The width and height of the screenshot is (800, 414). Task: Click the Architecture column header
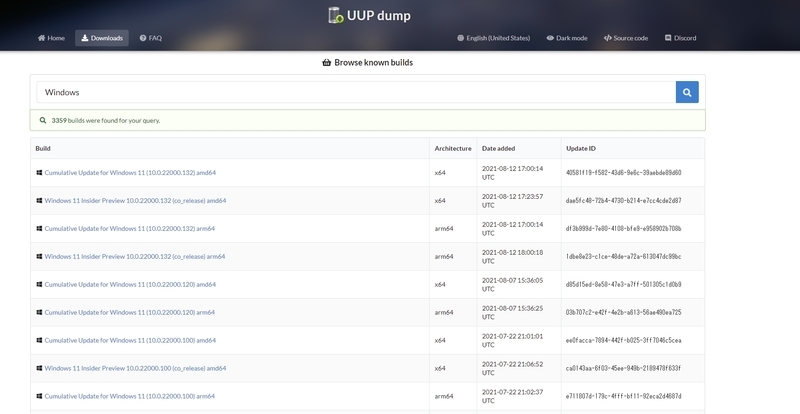[453, 149]
